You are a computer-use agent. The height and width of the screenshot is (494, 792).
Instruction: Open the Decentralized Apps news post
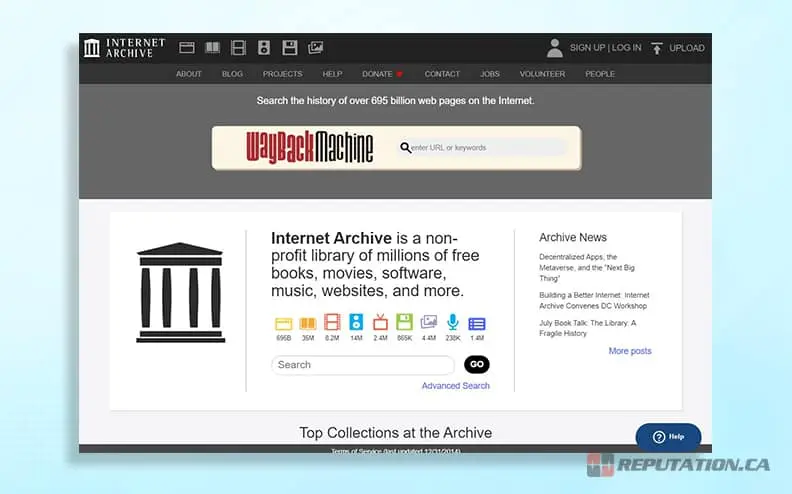click(x=587, y=268)
